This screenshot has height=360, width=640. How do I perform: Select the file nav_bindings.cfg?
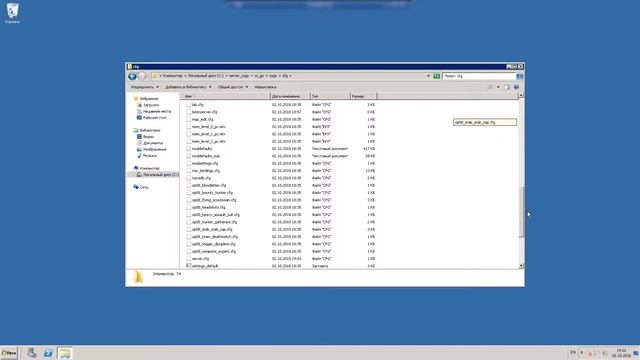tap(206, 171)
